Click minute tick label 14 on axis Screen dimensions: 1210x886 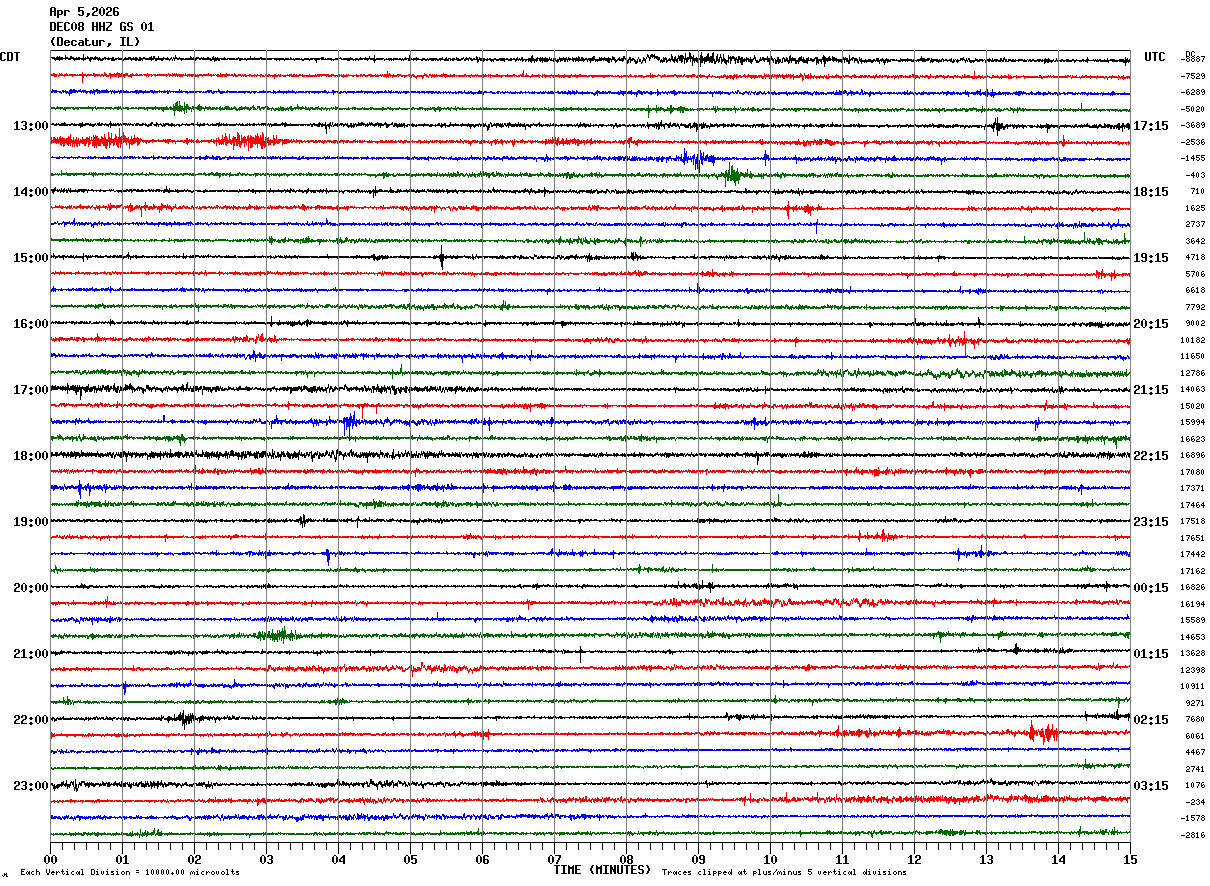coord(1058,859)
